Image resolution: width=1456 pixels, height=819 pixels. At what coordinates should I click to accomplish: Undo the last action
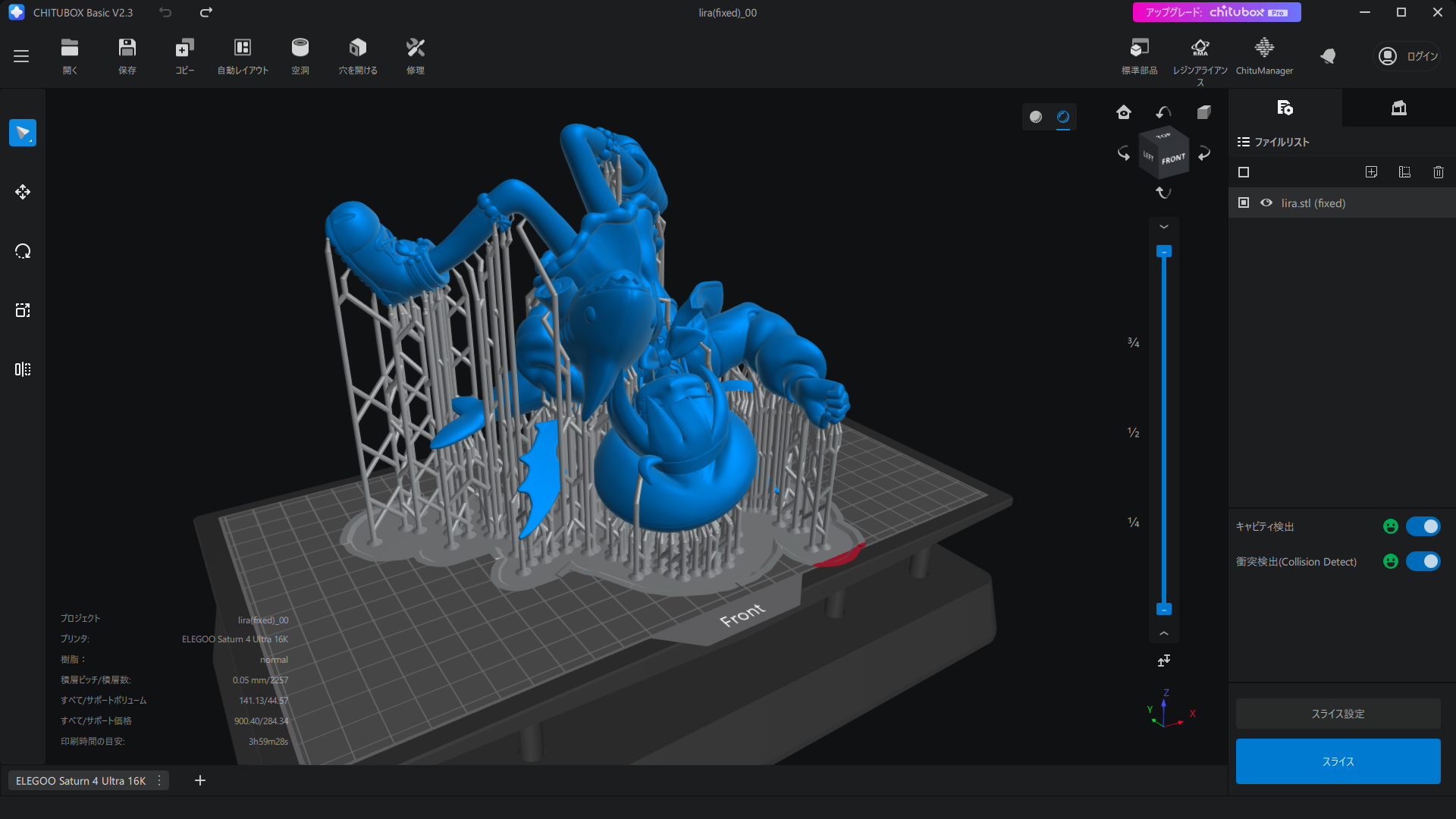165,12
